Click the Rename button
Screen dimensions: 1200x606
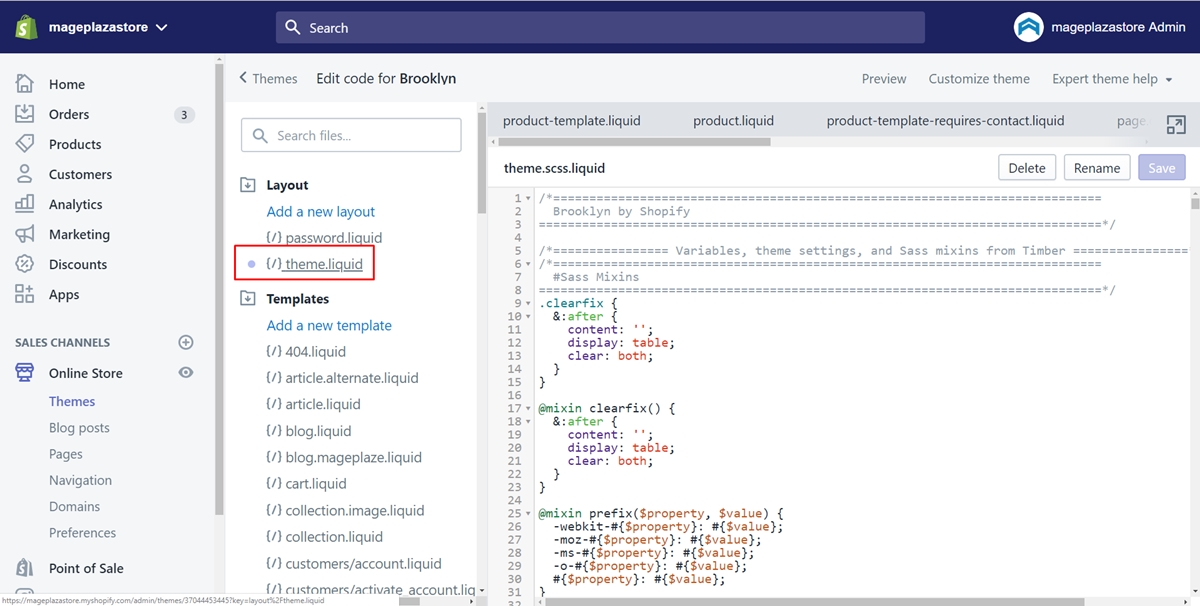[x=1097, y=168]
